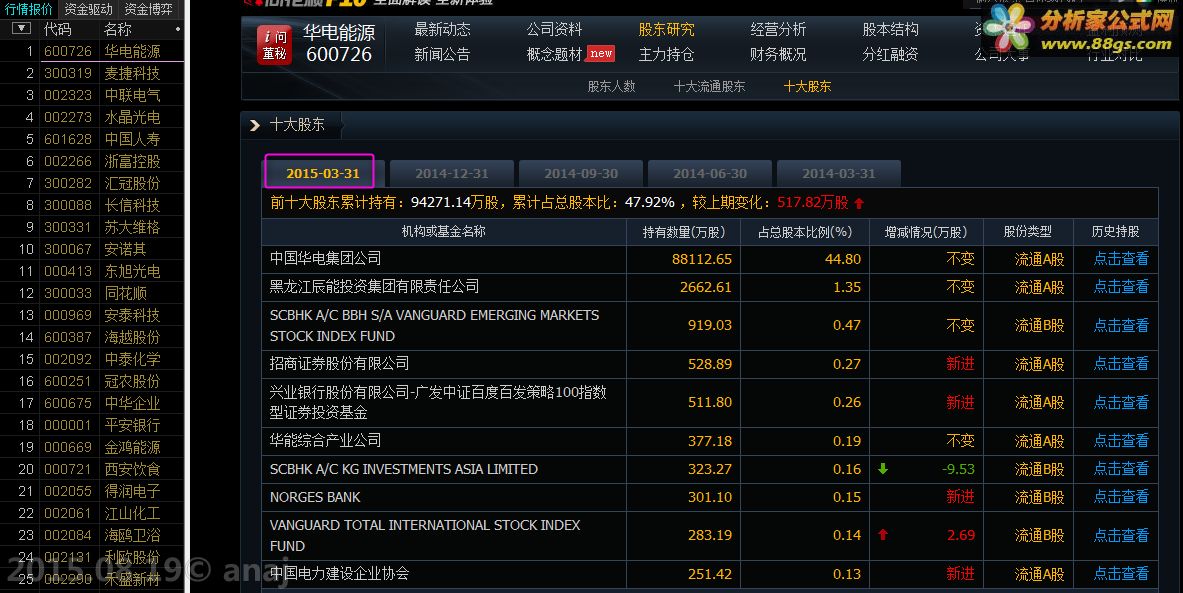Viewport: 1183px width, 593px height.
Task: Open 经营分析 menu item
Action: click(778, 29)
